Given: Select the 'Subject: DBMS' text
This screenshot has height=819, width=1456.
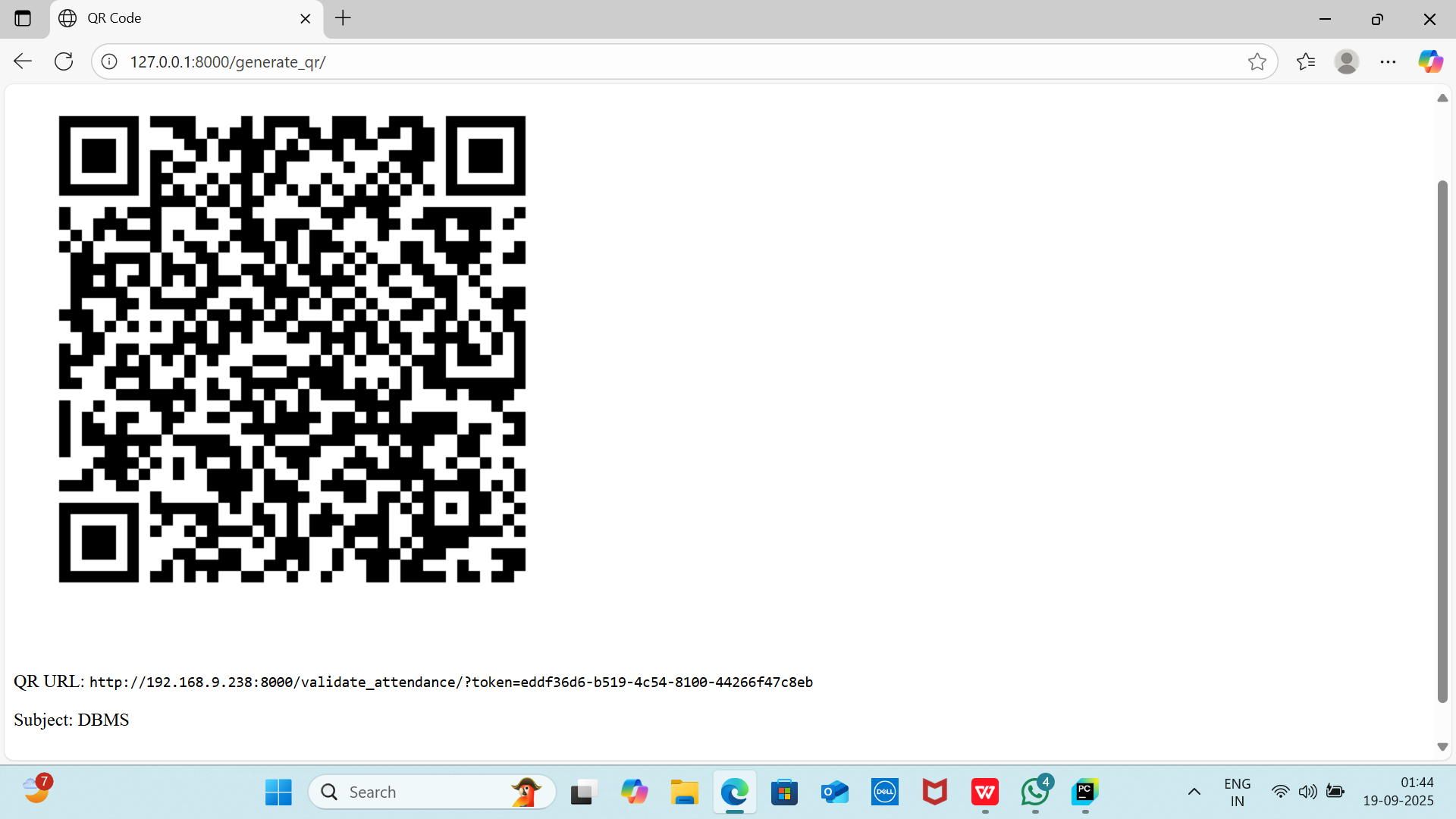Looking at the screenshot, I should pyautogui.click(x=71, y=720).
